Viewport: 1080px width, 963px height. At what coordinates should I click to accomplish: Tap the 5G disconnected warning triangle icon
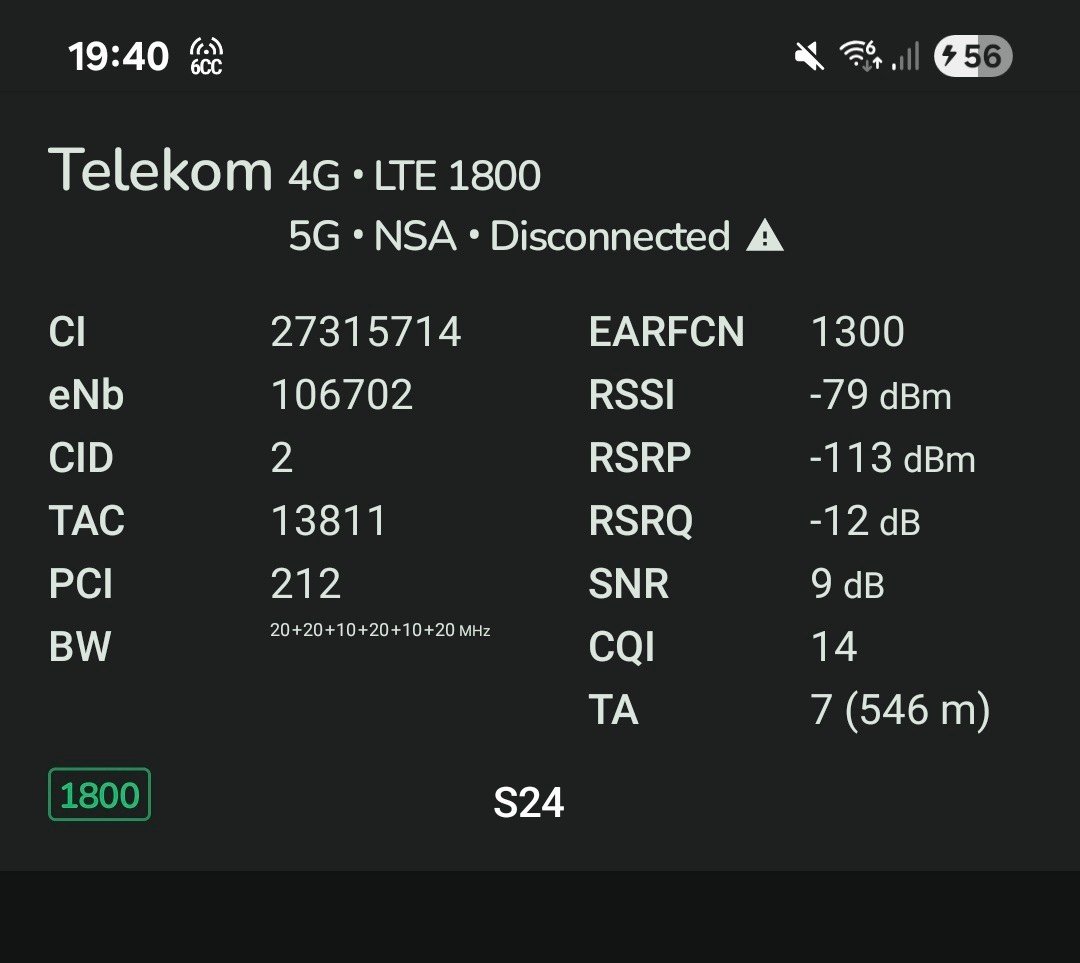[765, 237]
